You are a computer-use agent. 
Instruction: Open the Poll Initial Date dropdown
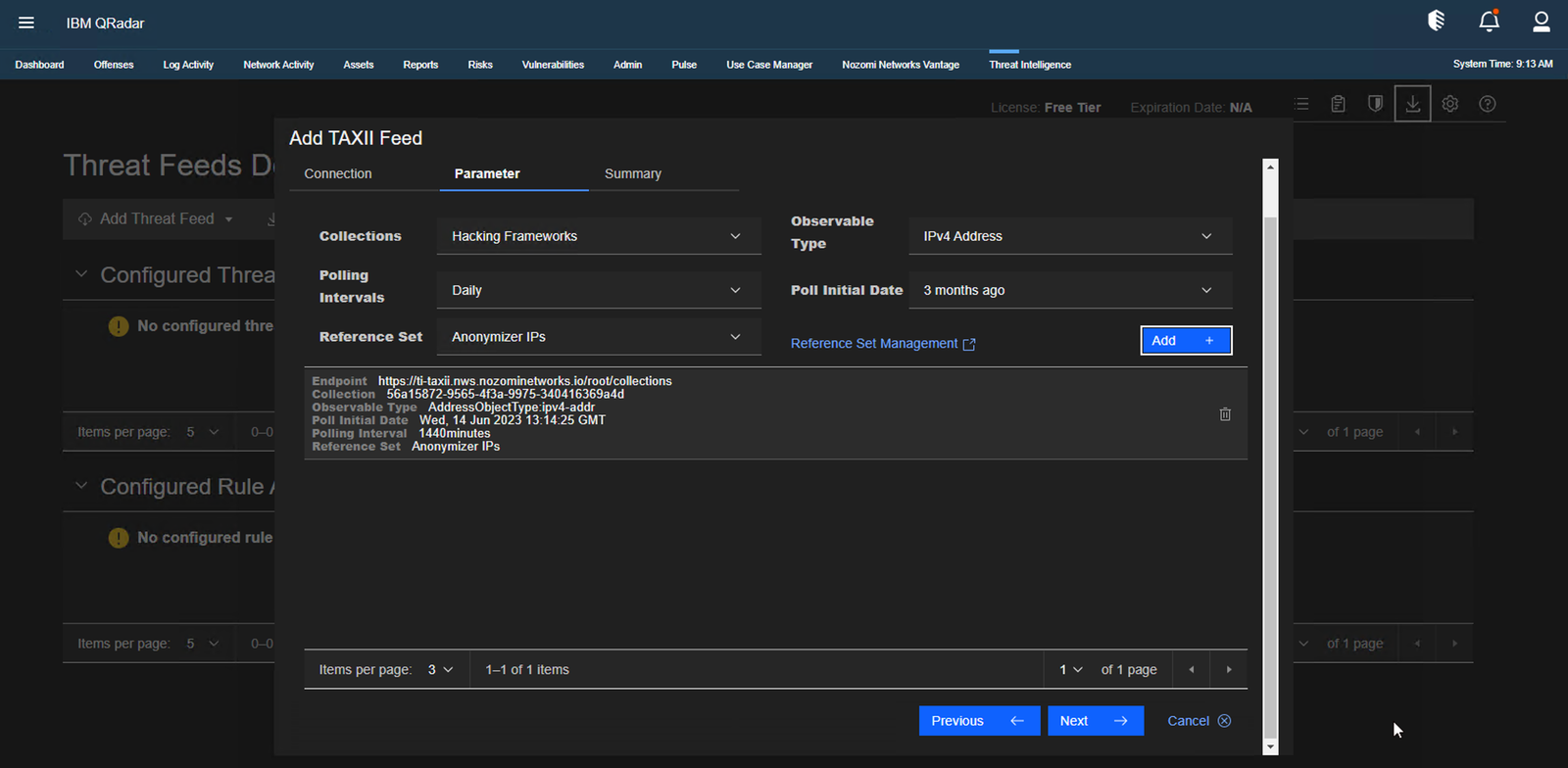(x=1070, y=290)
